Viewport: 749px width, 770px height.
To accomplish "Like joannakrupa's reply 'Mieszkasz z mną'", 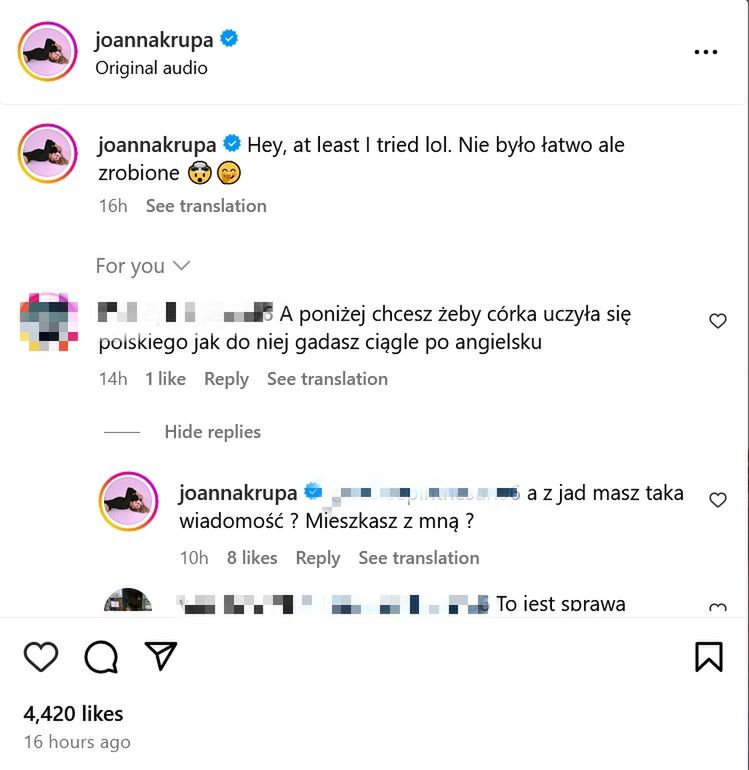I will (x=717, y=500).
